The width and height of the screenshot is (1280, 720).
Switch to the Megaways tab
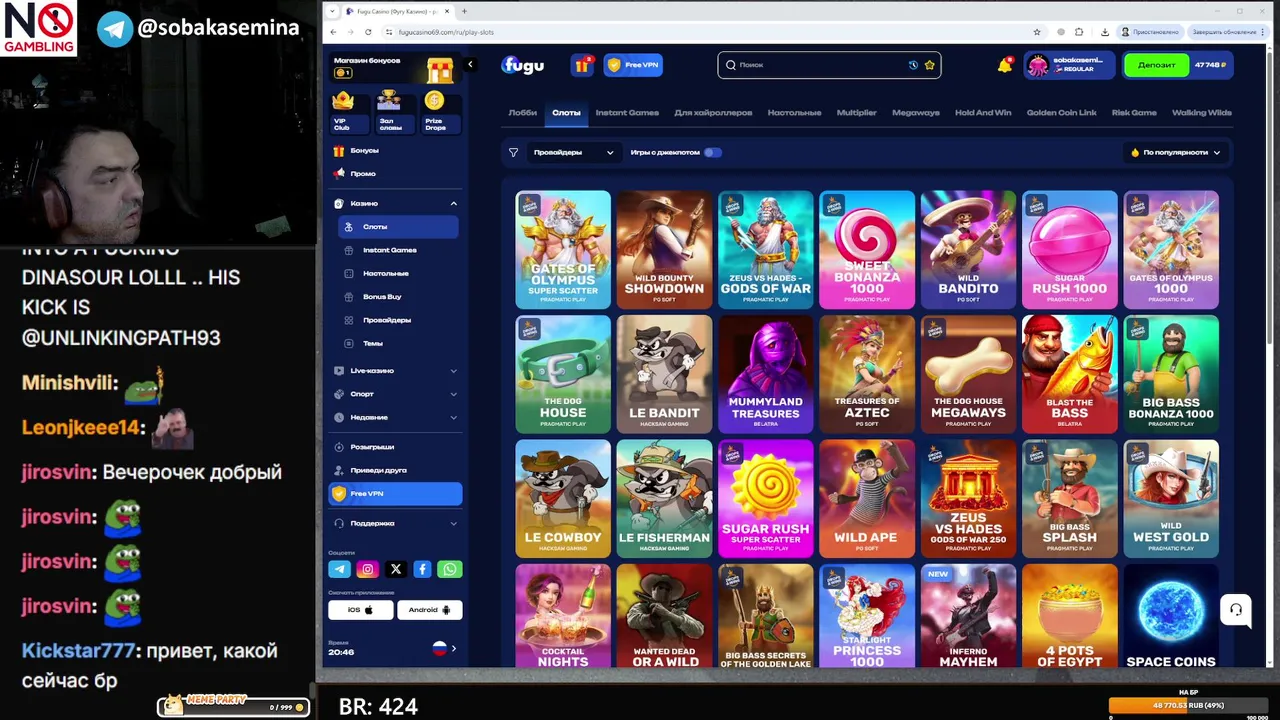point(916,113)
